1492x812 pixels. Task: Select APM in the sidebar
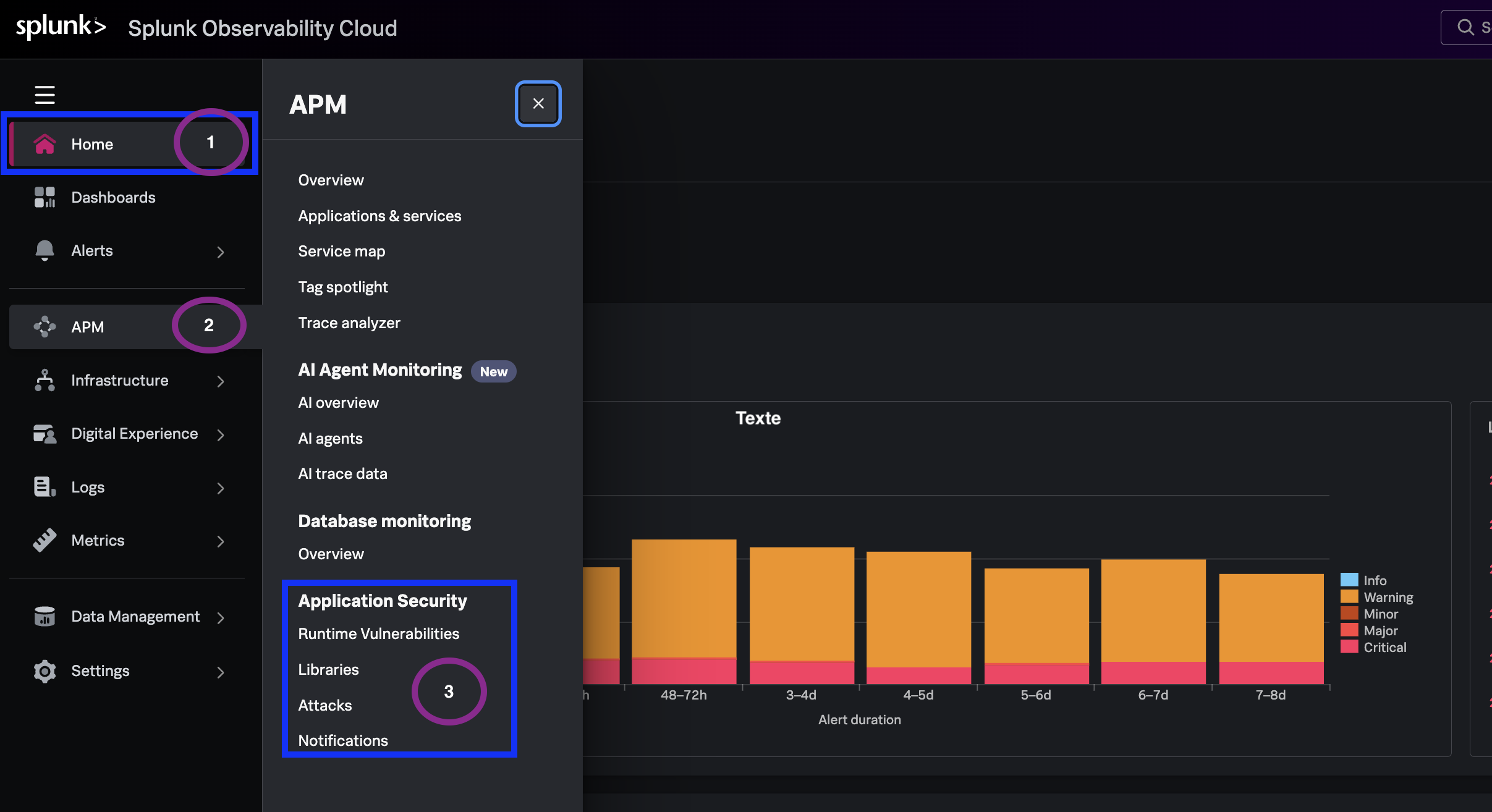pyautogui.click(x=135, y=327)
